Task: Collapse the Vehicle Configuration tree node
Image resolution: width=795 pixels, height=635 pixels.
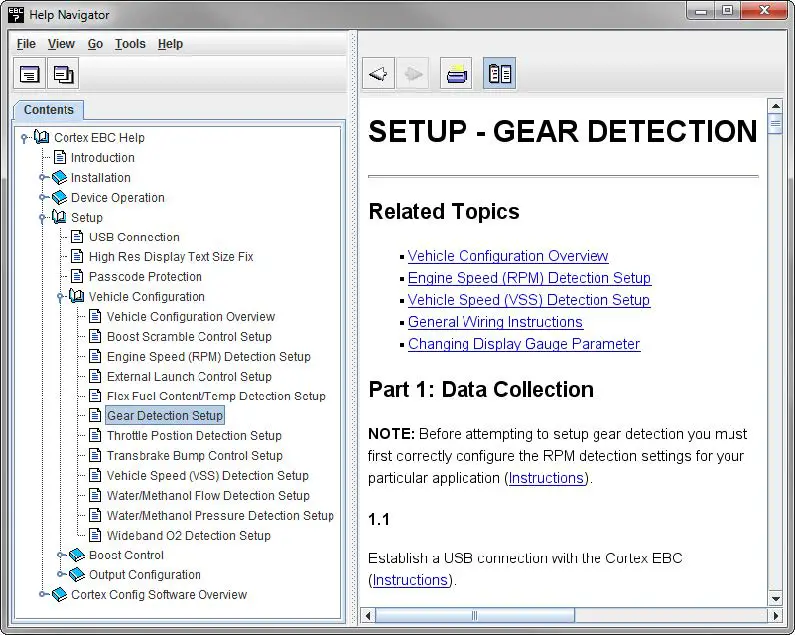Action: [61, 297]
